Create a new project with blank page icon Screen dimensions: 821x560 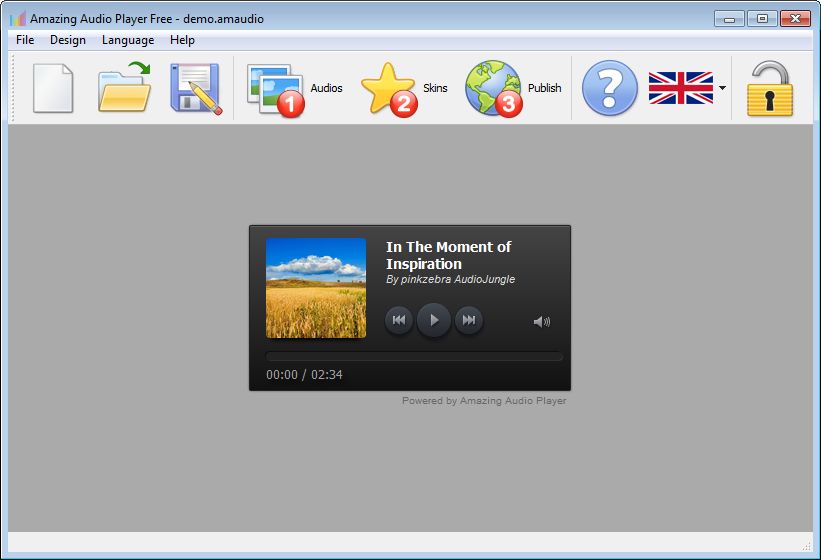[x=53, y=88]
